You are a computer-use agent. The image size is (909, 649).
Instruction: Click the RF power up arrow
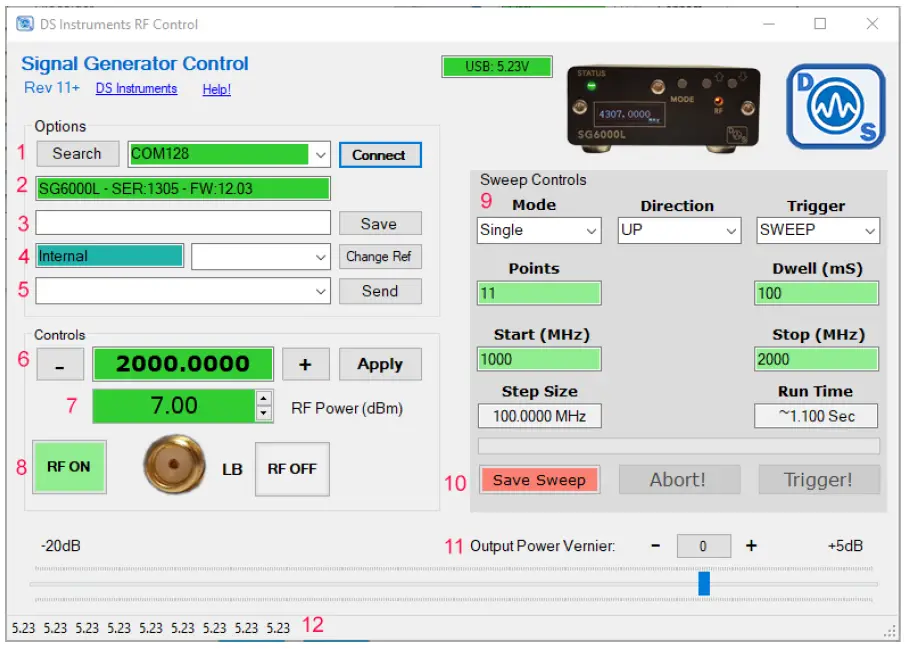(x=264, y=398)
